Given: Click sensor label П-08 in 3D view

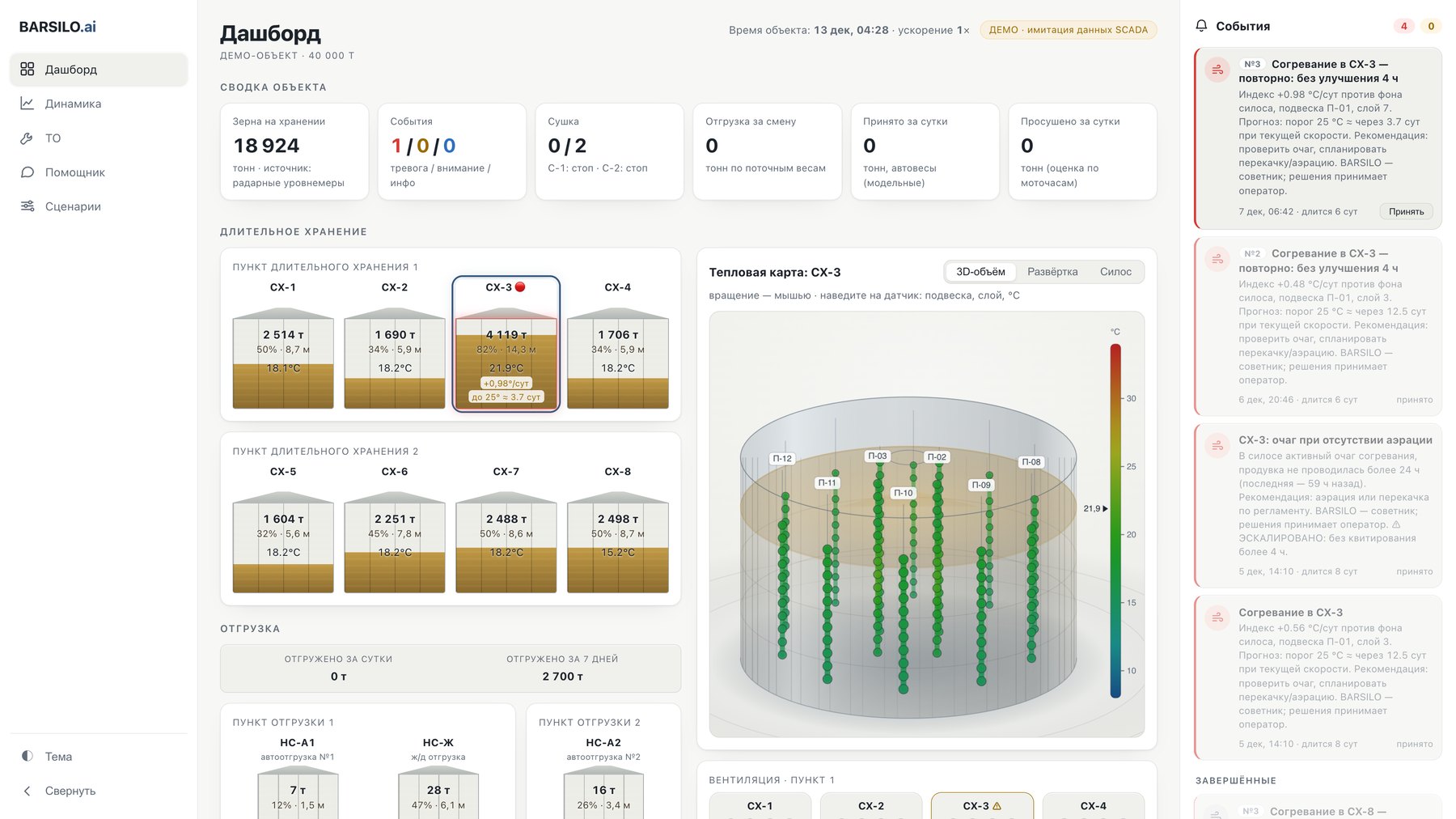Looking at the screenshot, I should pyautogui.click(x=1031, y=462).
